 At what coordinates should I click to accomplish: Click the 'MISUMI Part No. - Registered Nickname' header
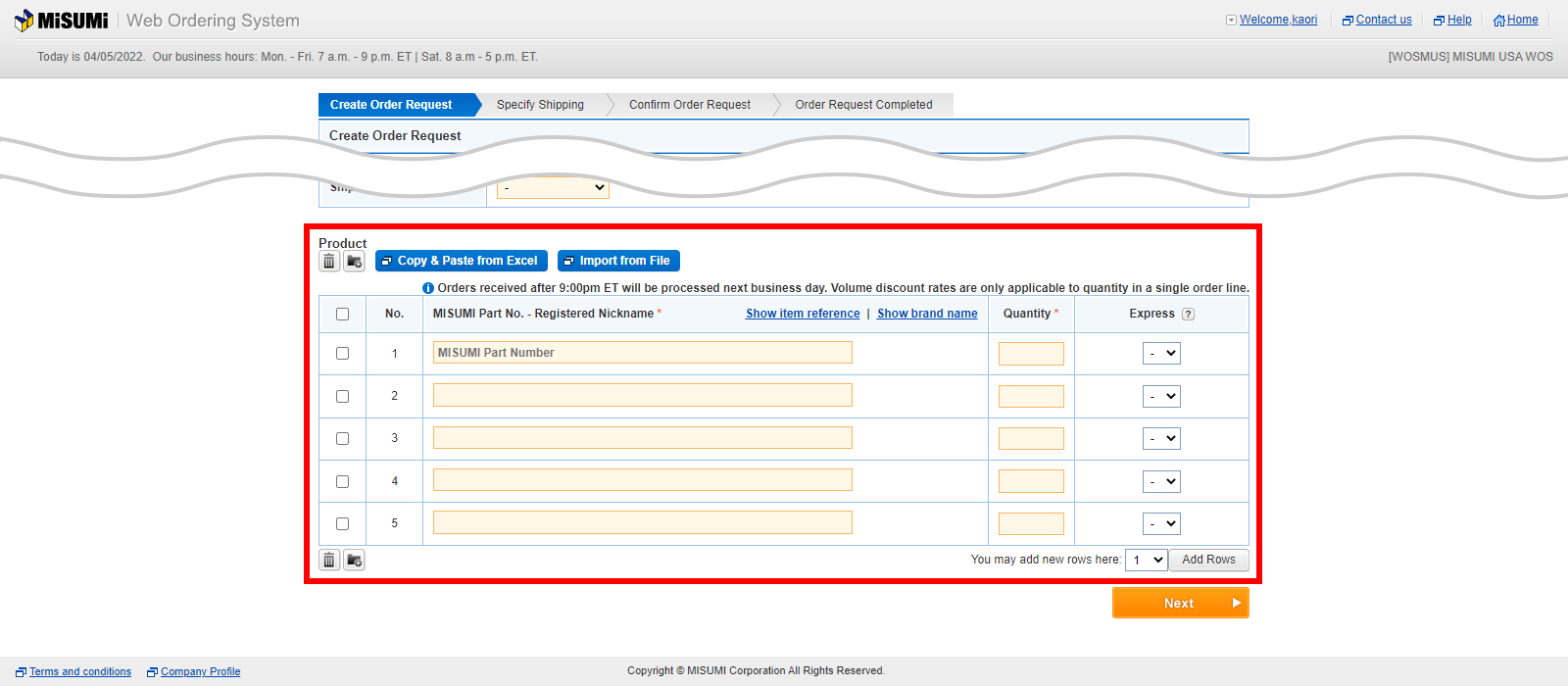(x=543, y=314)
